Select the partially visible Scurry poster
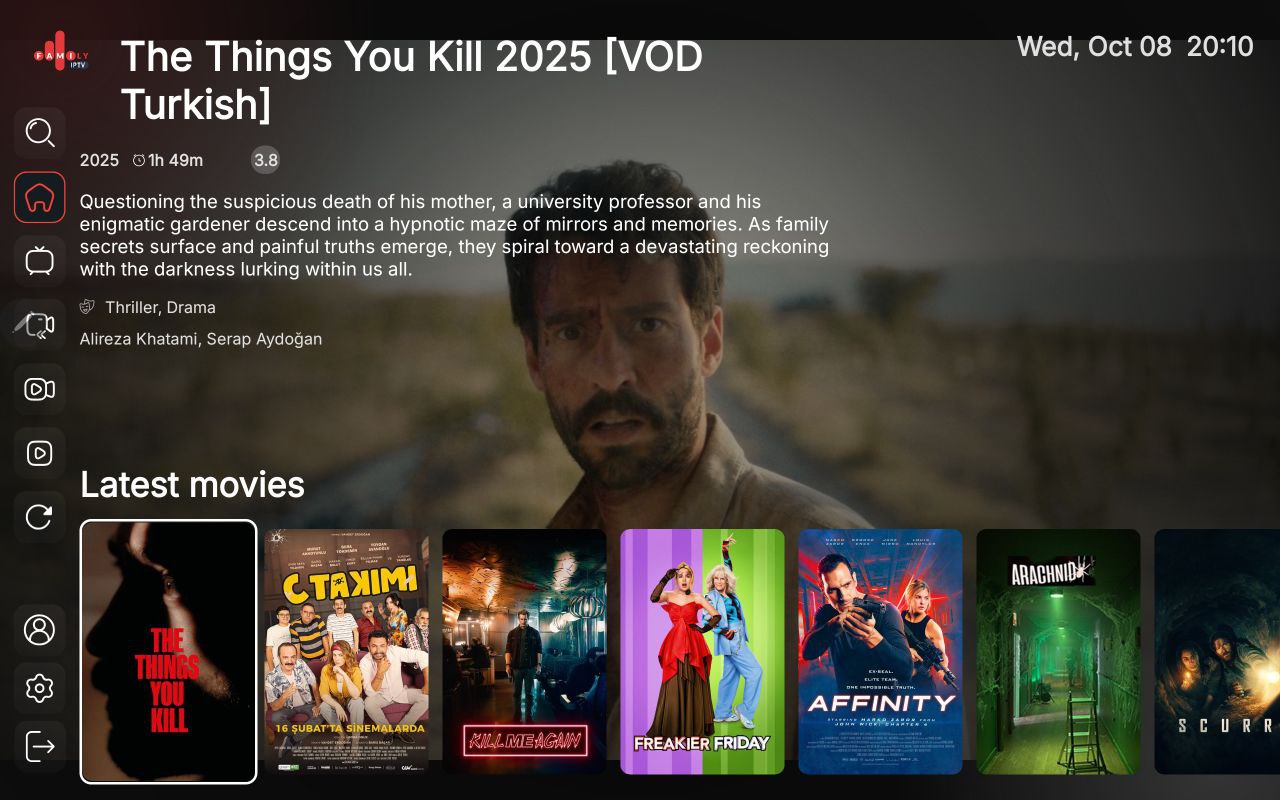Image resolution: width=1280 pixels, height=800 pixels. pyautogui.click(x=1217, y=652)
